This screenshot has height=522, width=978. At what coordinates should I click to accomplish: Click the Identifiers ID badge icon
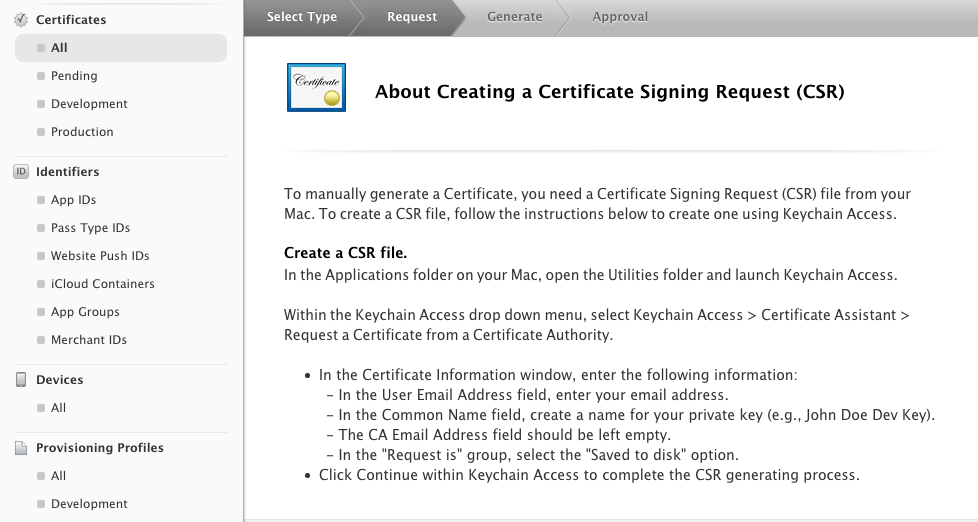21,172
